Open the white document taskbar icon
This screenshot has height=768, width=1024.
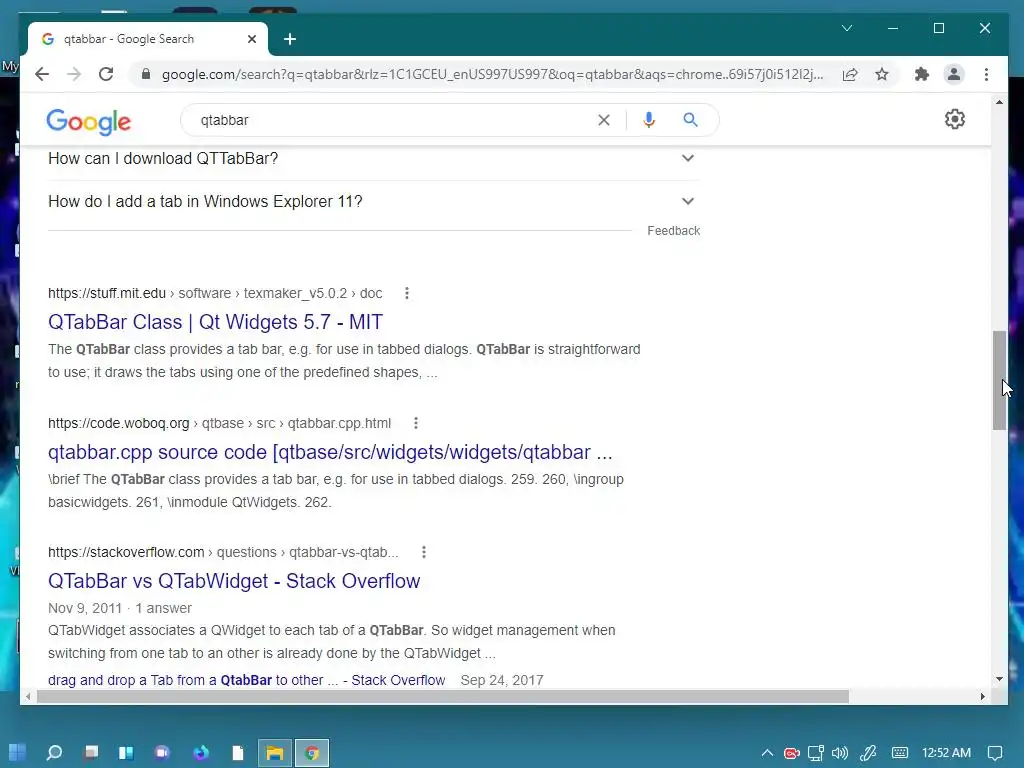click(x=238, y=753)
